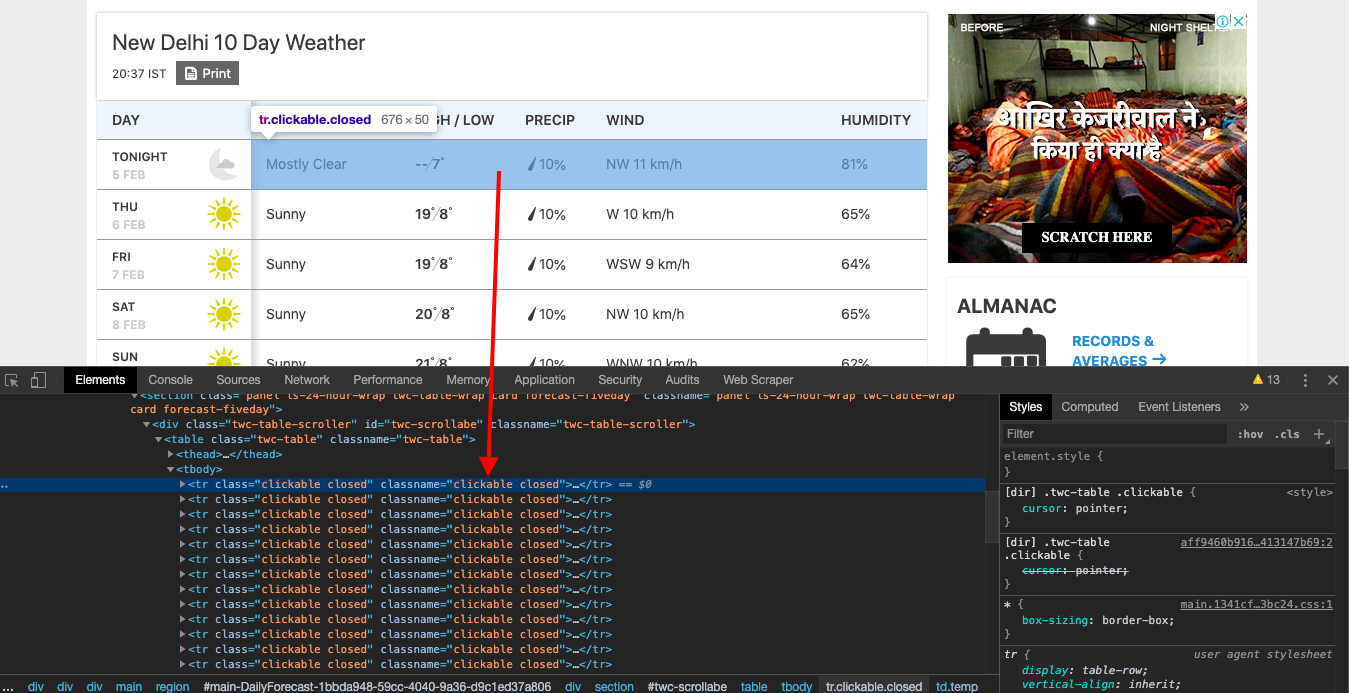Click the sunny weather icon for THU

222,214
